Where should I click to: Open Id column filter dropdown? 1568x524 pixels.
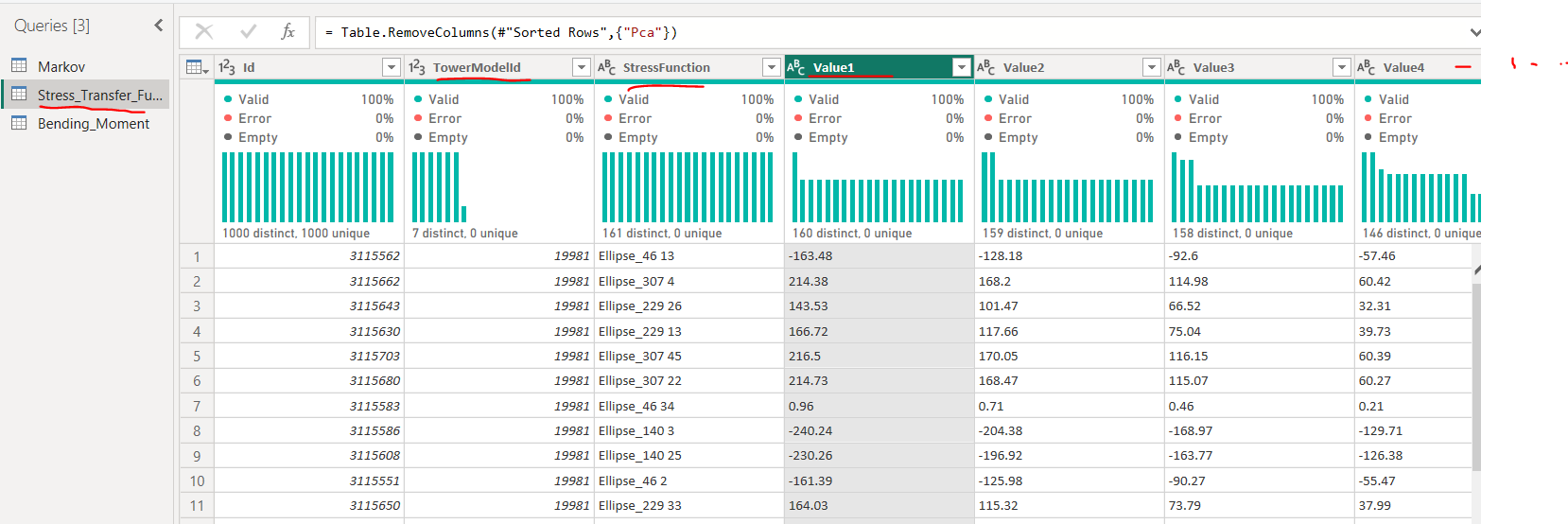pos(392,67)
